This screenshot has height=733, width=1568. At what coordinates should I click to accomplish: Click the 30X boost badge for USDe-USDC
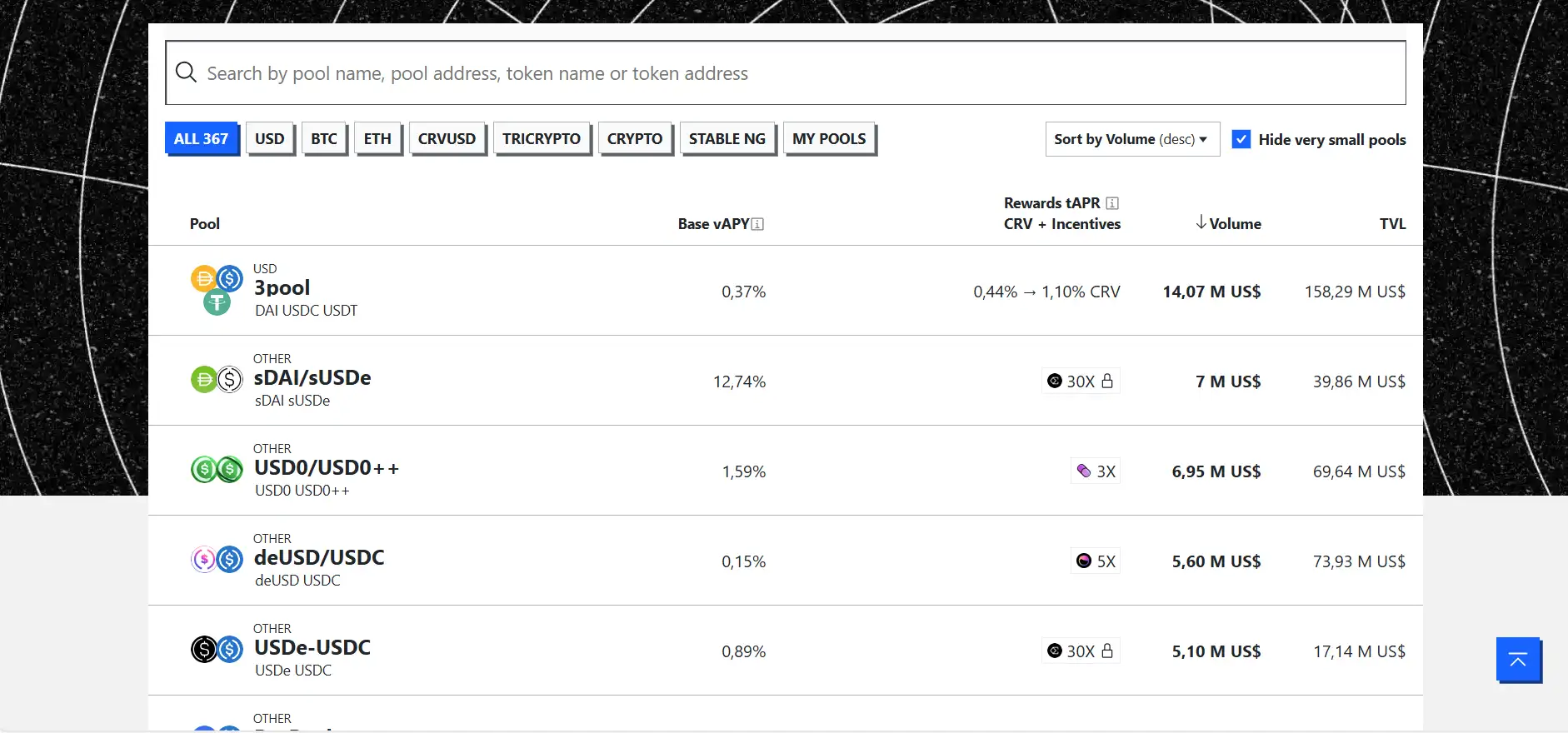coord(1081,651)
